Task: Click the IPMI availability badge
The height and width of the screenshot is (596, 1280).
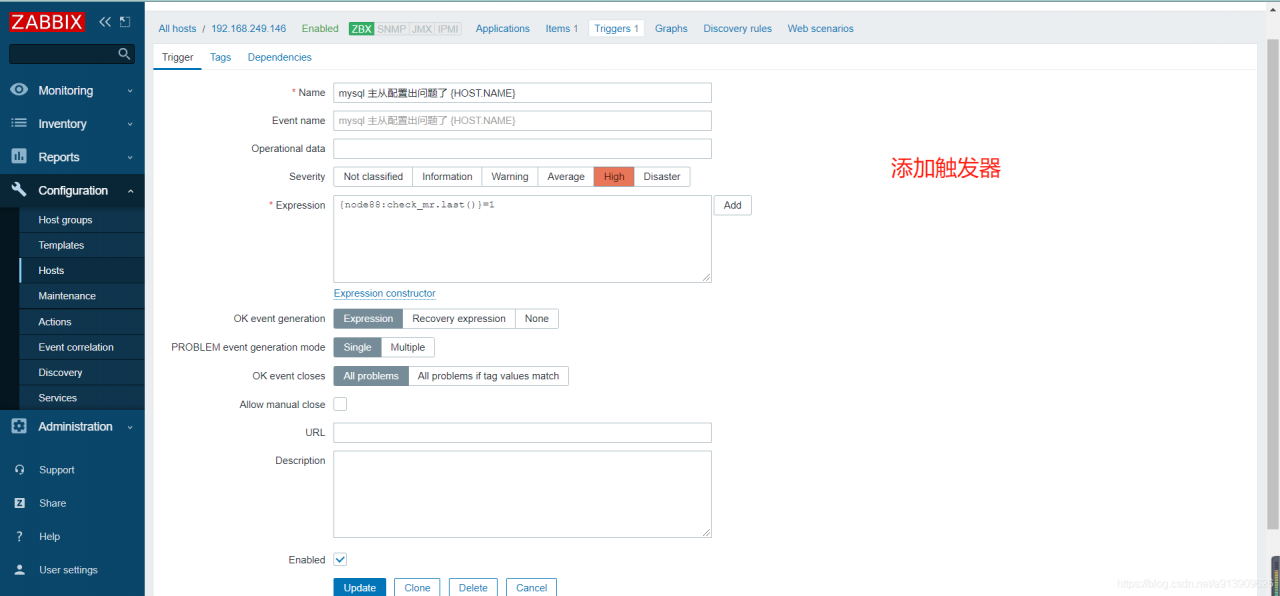Action: tap(448, 29)
